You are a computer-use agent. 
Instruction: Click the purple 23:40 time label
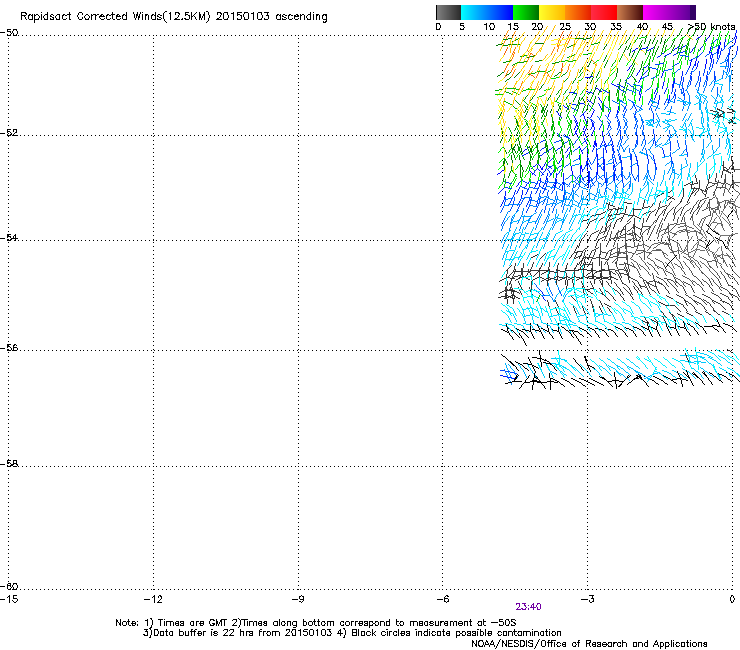[x=528, y=607]
